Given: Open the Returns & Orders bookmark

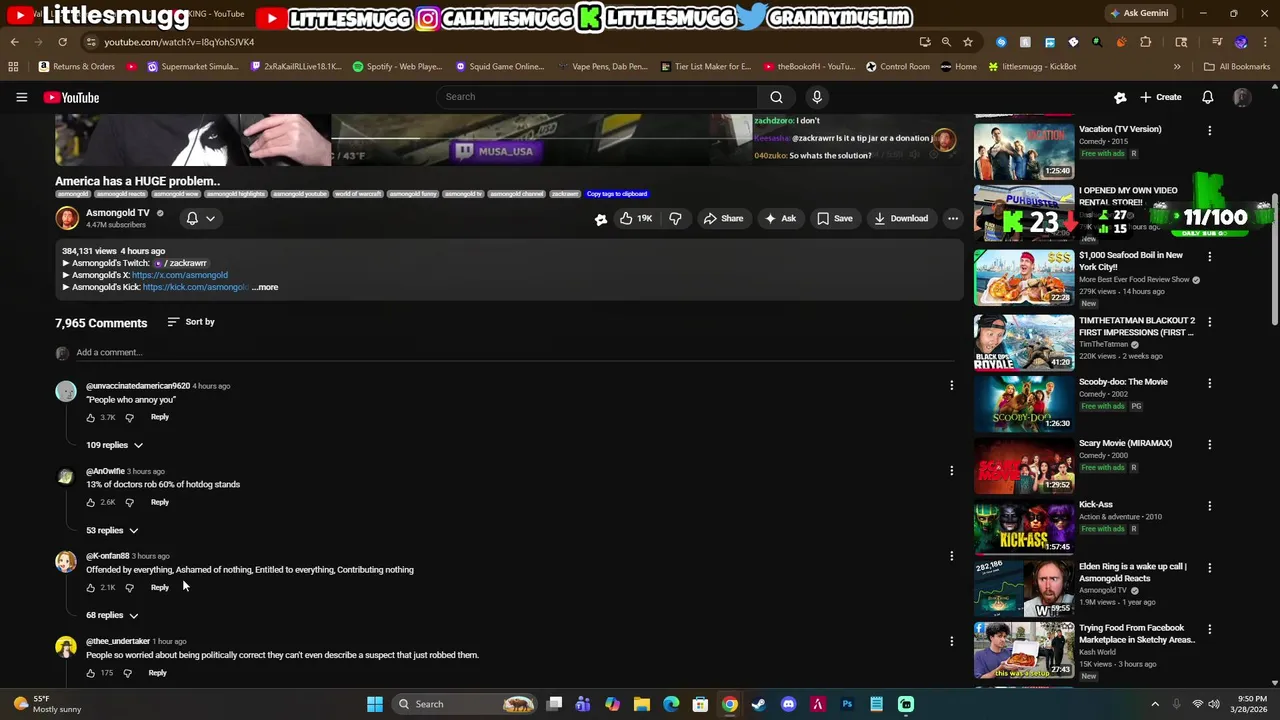Looking at the screenshot, I should click(x=76, y=67).
